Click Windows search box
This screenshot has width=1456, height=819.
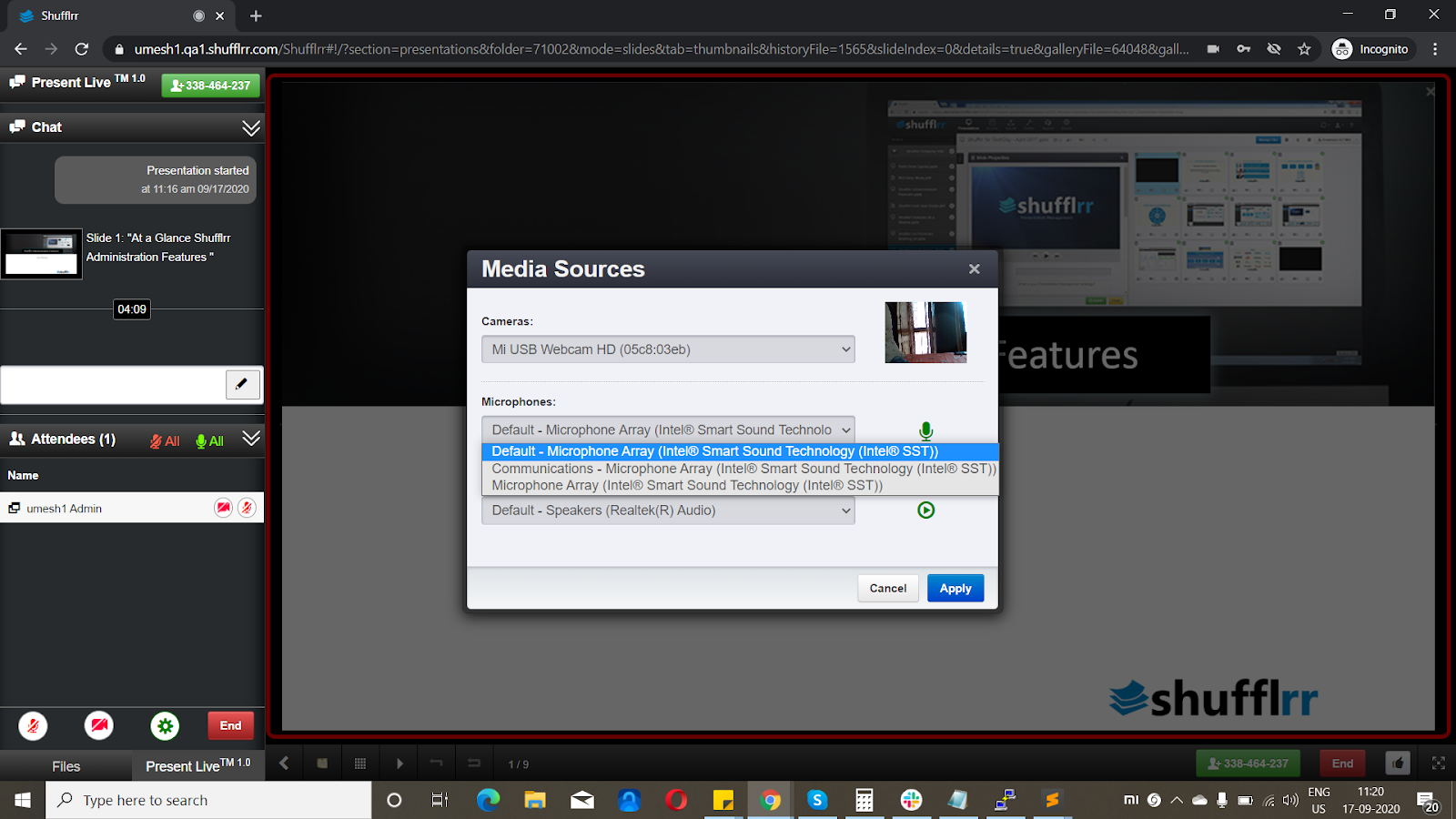pyautogui.click(x=209, y=800)
